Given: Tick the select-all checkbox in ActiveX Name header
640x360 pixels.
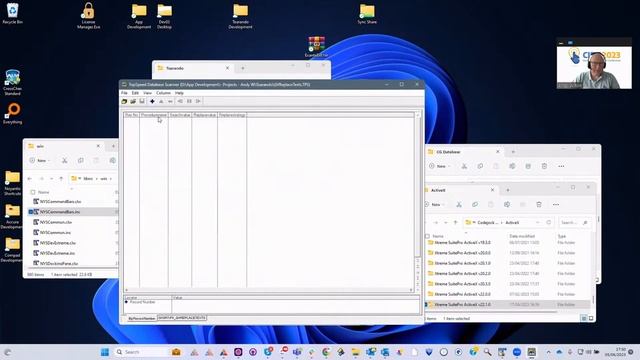Looking at the screenshot, I should pyautogui.click(x=427, y=236).
